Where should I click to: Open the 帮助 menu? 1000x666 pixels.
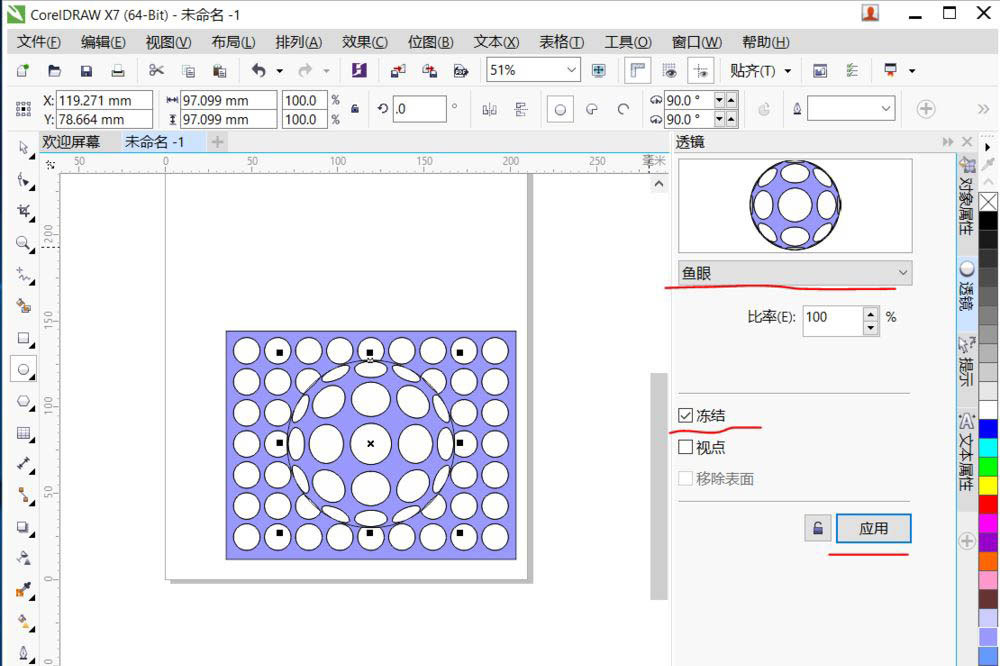click(x=765, y=42)
